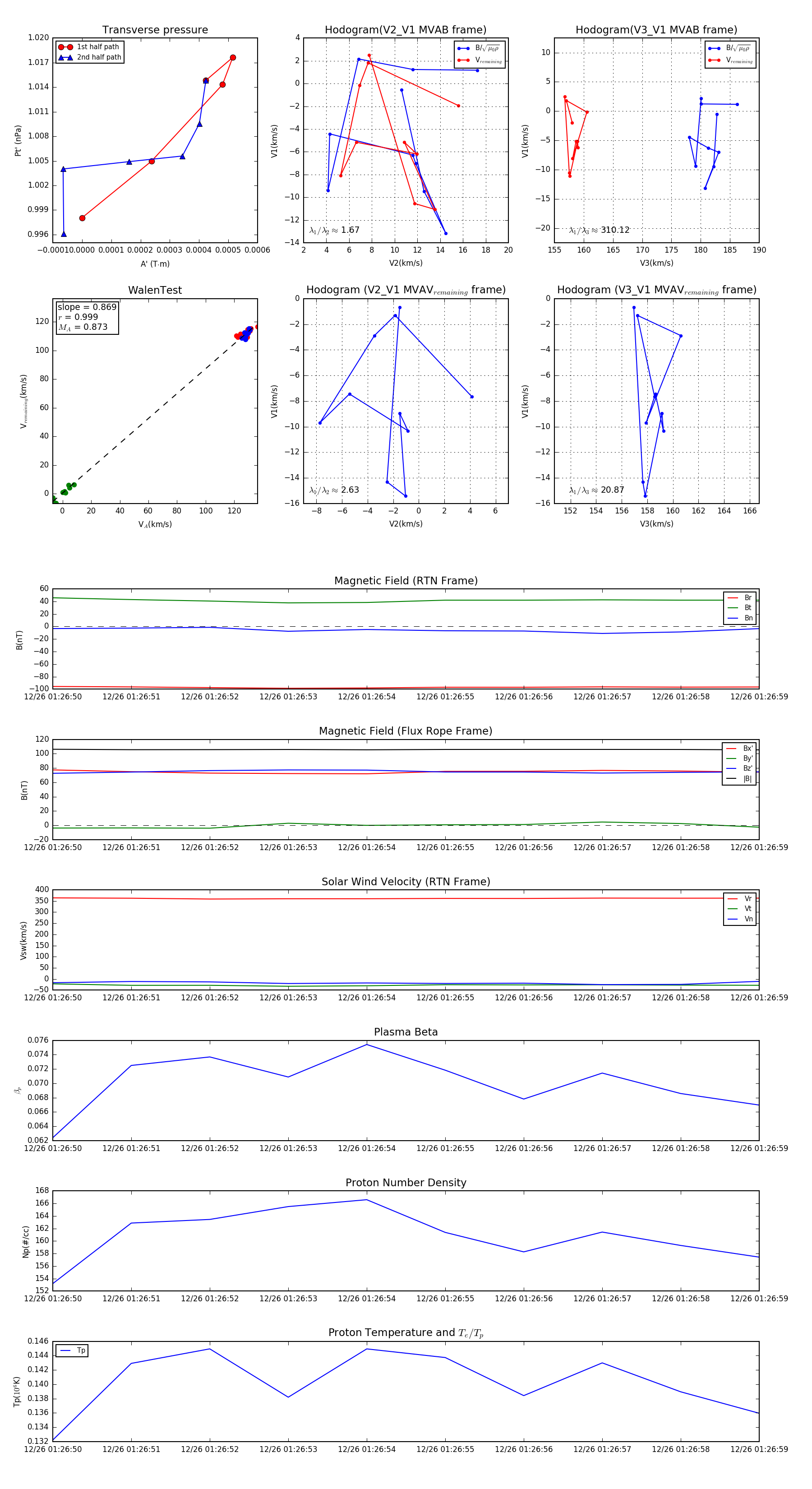Click the 12/26 01:26:50 tick under Proton Temperature plot

click(53, 1449)
